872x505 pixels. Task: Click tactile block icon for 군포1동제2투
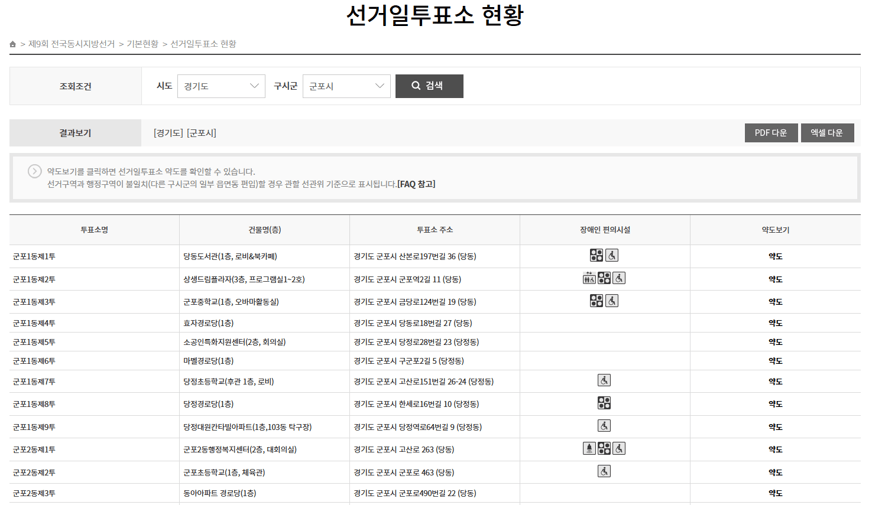604,278
